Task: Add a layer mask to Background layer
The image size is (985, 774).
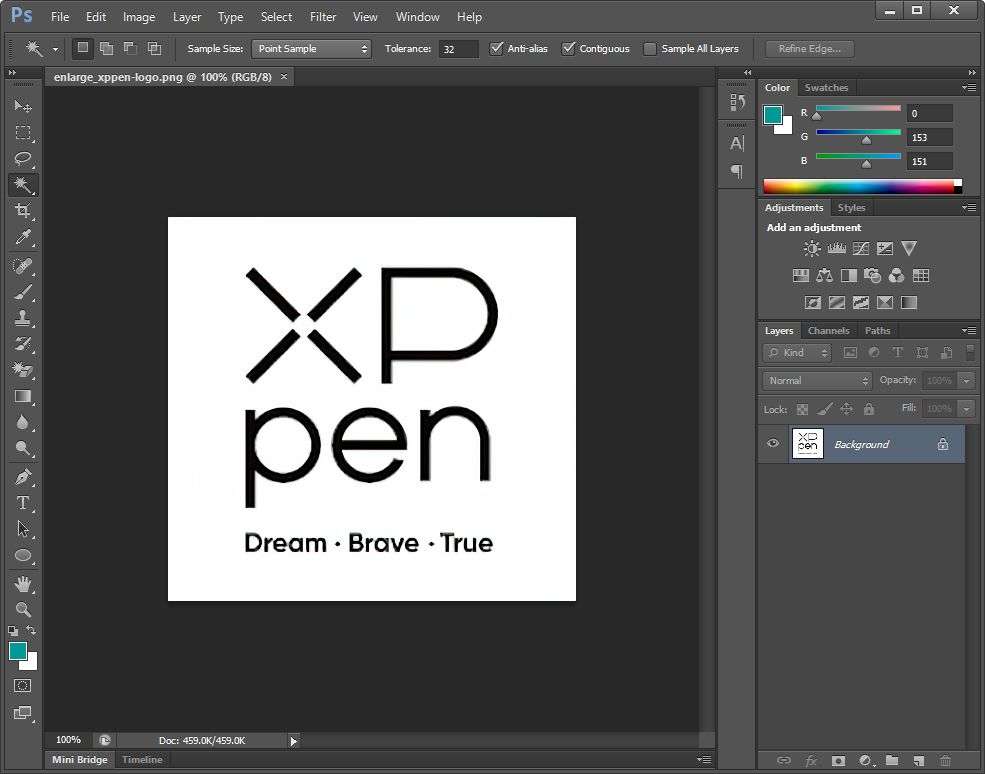Action: click(x=838, y=760)
